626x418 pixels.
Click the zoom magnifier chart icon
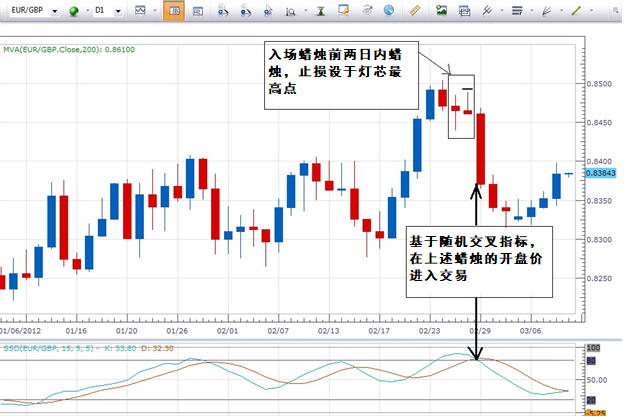pos(291,12)
